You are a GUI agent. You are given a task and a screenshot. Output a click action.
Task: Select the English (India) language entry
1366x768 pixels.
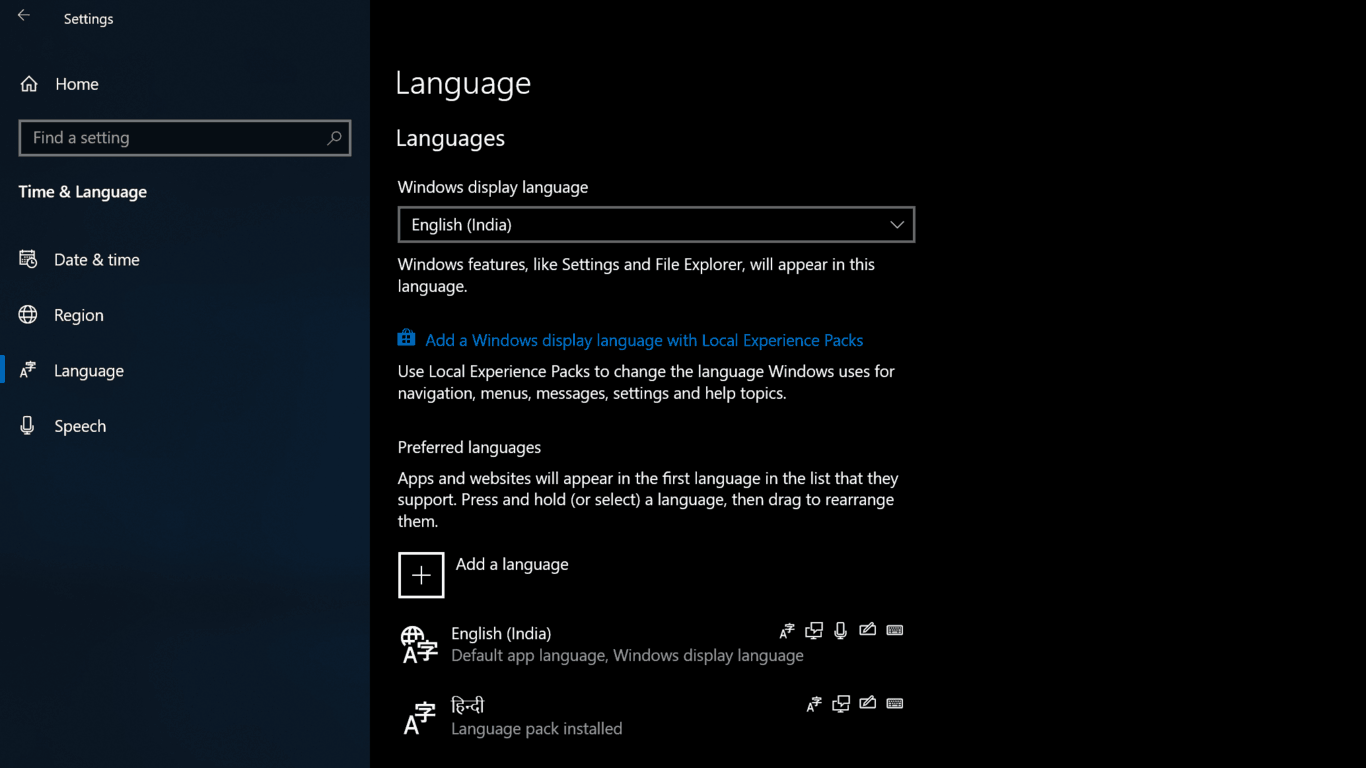(x=656, y=645)
